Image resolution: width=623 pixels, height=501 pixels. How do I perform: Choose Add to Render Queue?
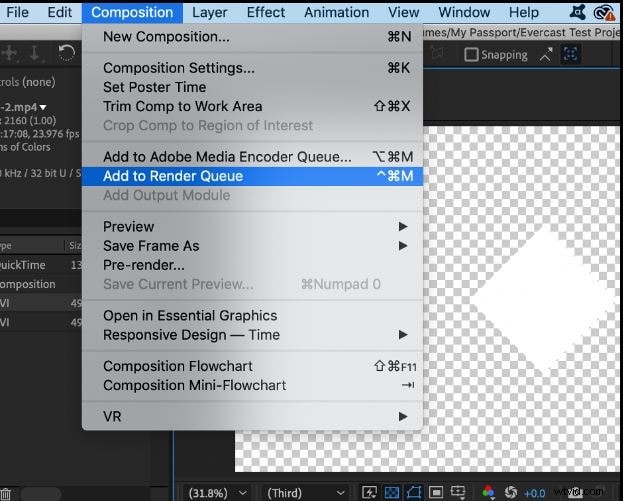point(252,176)
